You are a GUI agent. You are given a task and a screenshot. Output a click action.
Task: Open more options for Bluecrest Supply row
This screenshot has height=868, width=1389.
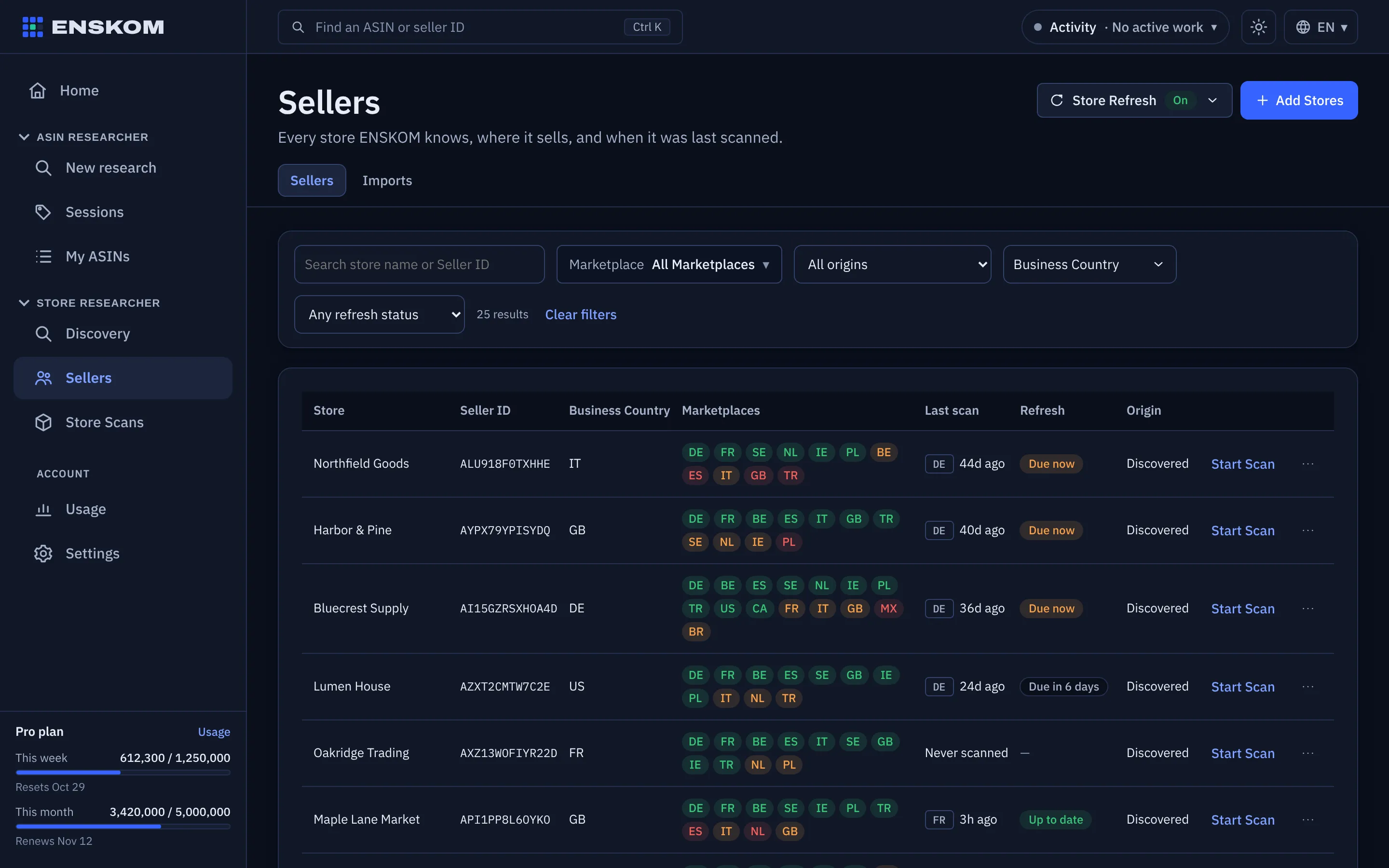coord(1308,609)
